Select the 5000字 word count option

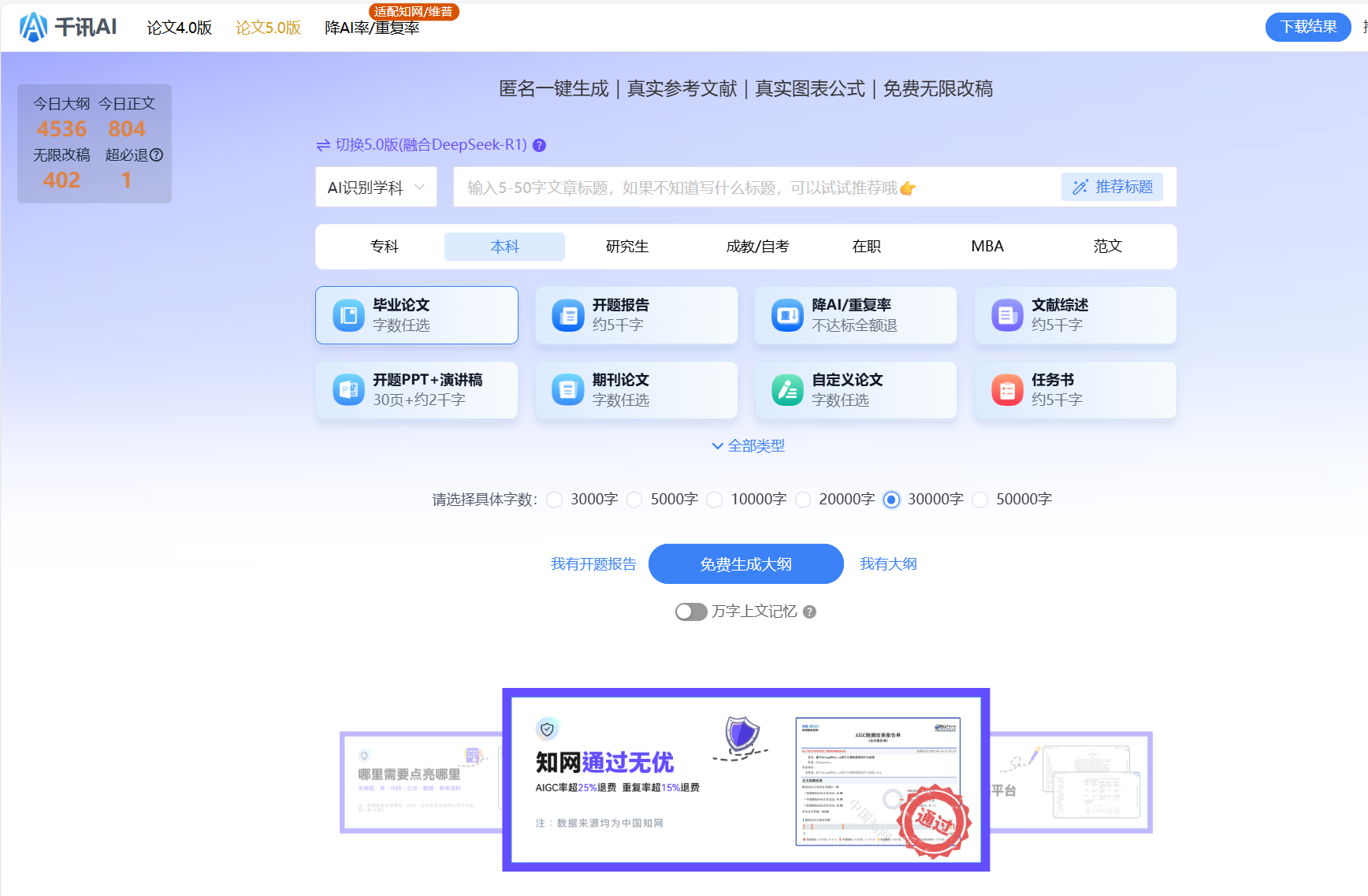point(634,500)
